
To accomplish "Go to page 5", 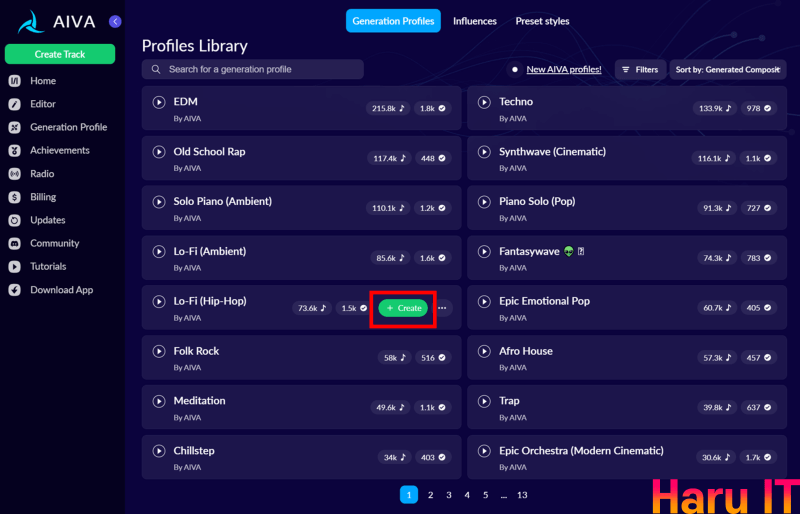I will pyautogui.click(x=486, y=495).
